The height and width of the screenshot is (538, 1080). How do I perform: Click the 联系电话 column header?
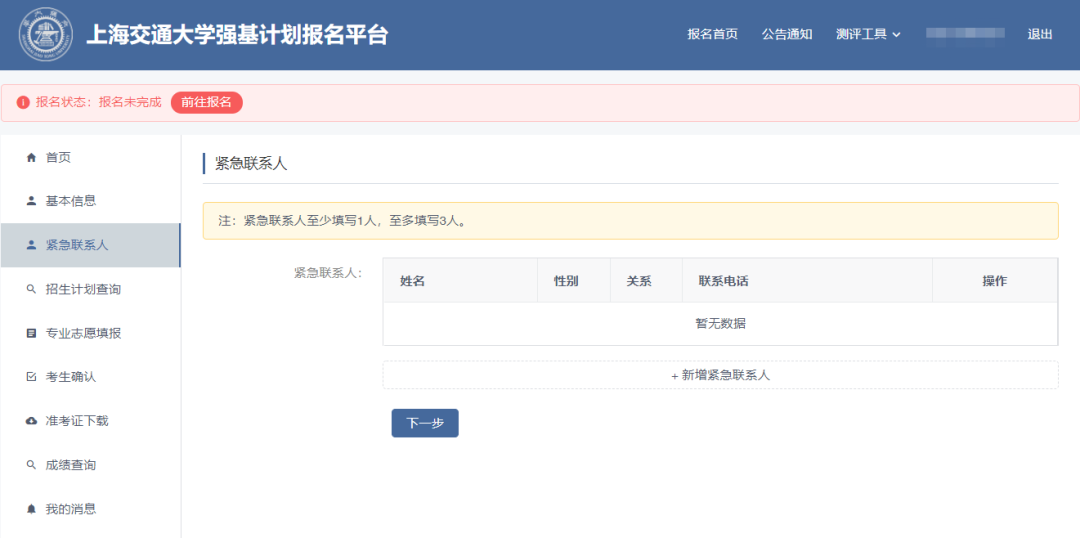[x=723, y=281]
